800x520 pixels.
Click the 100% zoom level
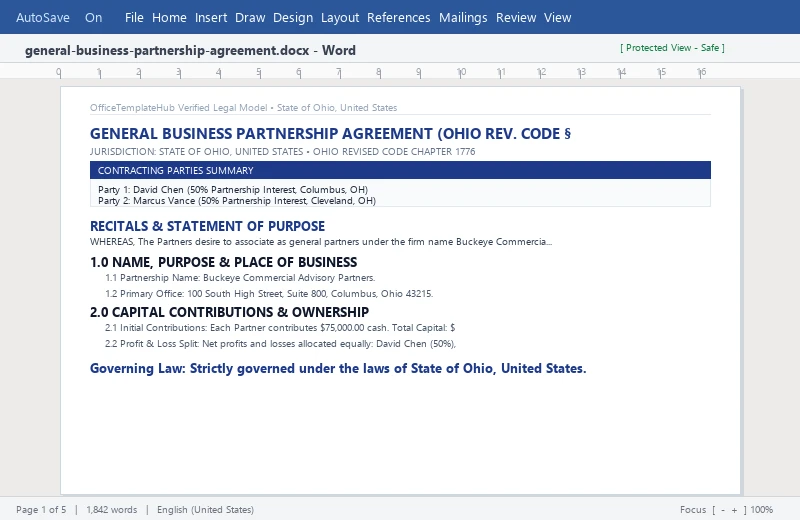tap(762, 509)
